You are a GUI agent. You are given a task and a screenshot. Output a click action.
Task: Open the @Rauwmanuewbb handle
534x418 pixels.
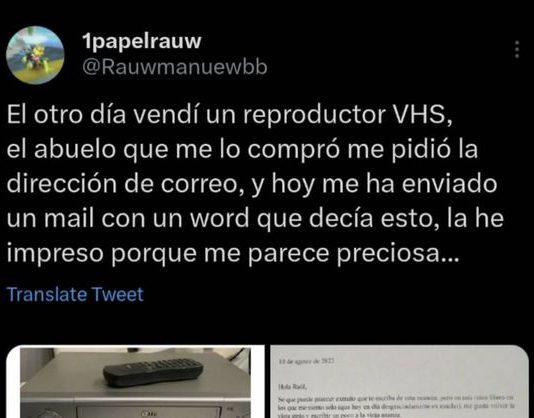tap(175, 67)
